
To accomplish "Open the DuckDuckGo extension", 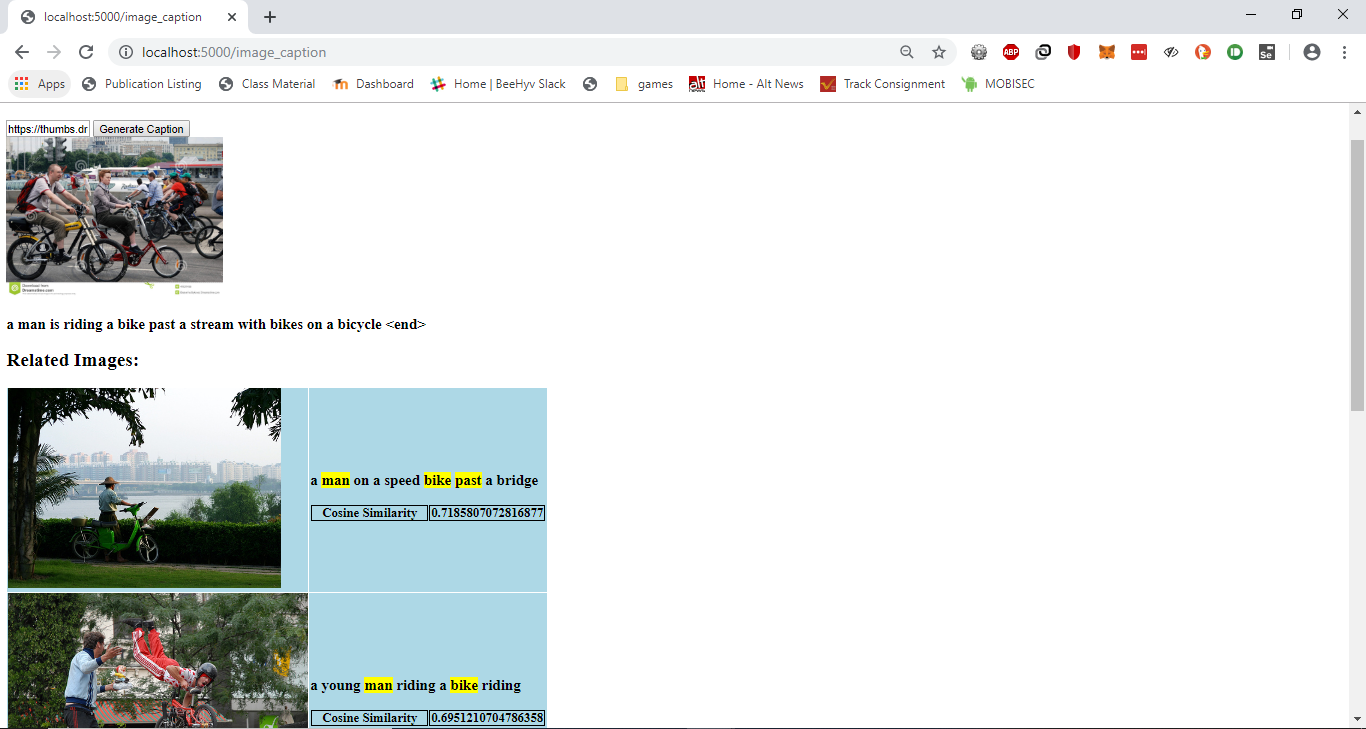I will coord(1203,52).
